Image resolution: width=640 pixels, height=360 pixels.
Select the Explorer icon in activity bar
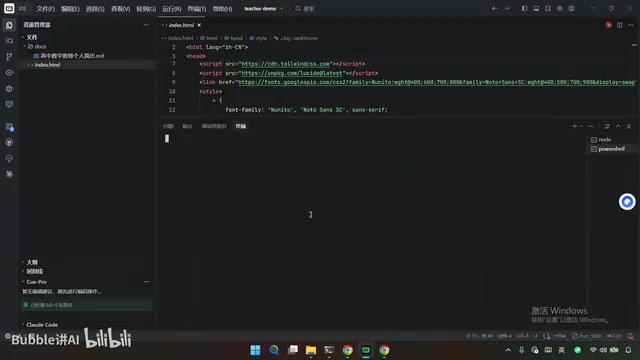9,25
